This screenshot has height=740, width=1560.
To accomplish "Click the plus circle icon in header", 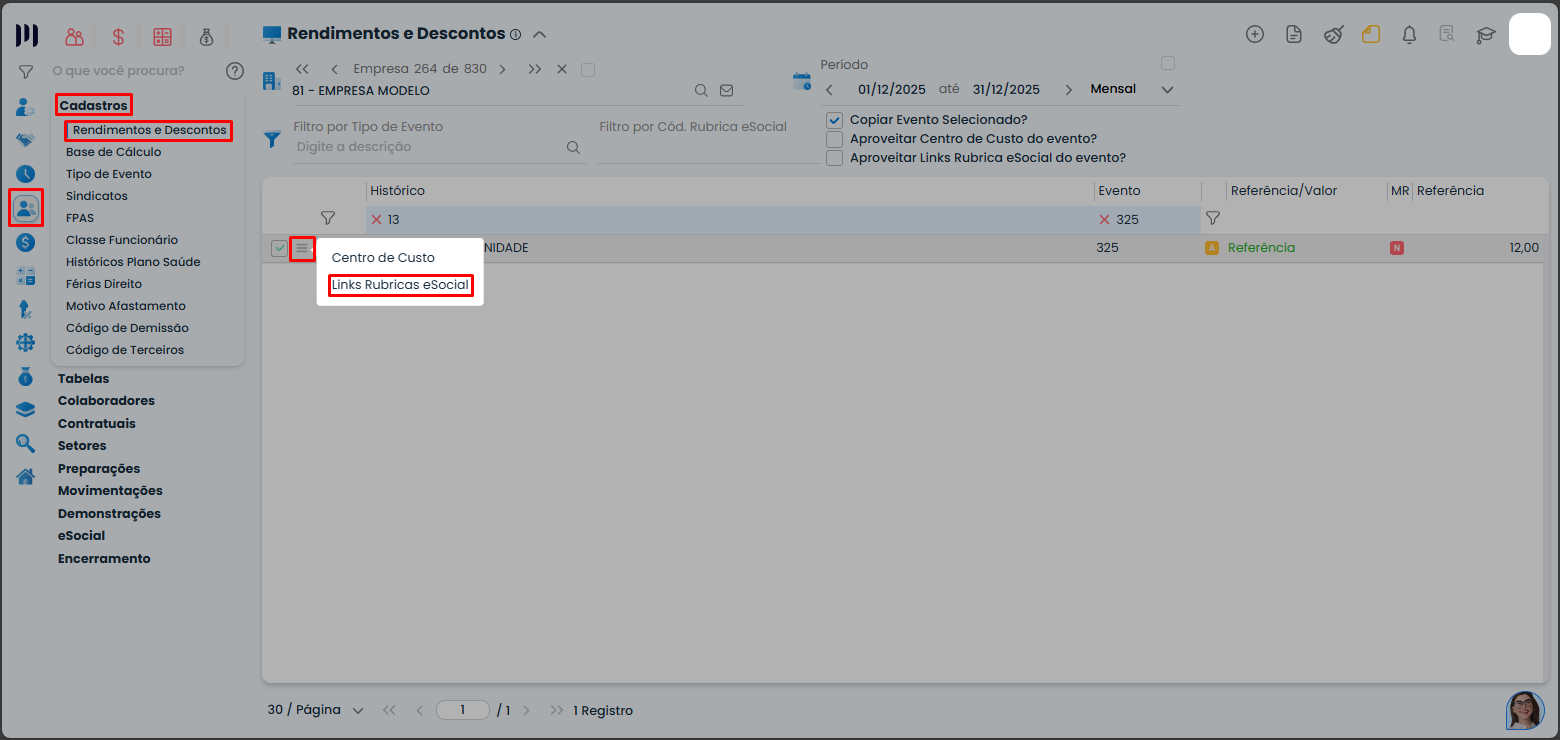I will (x=1255, y=34).
